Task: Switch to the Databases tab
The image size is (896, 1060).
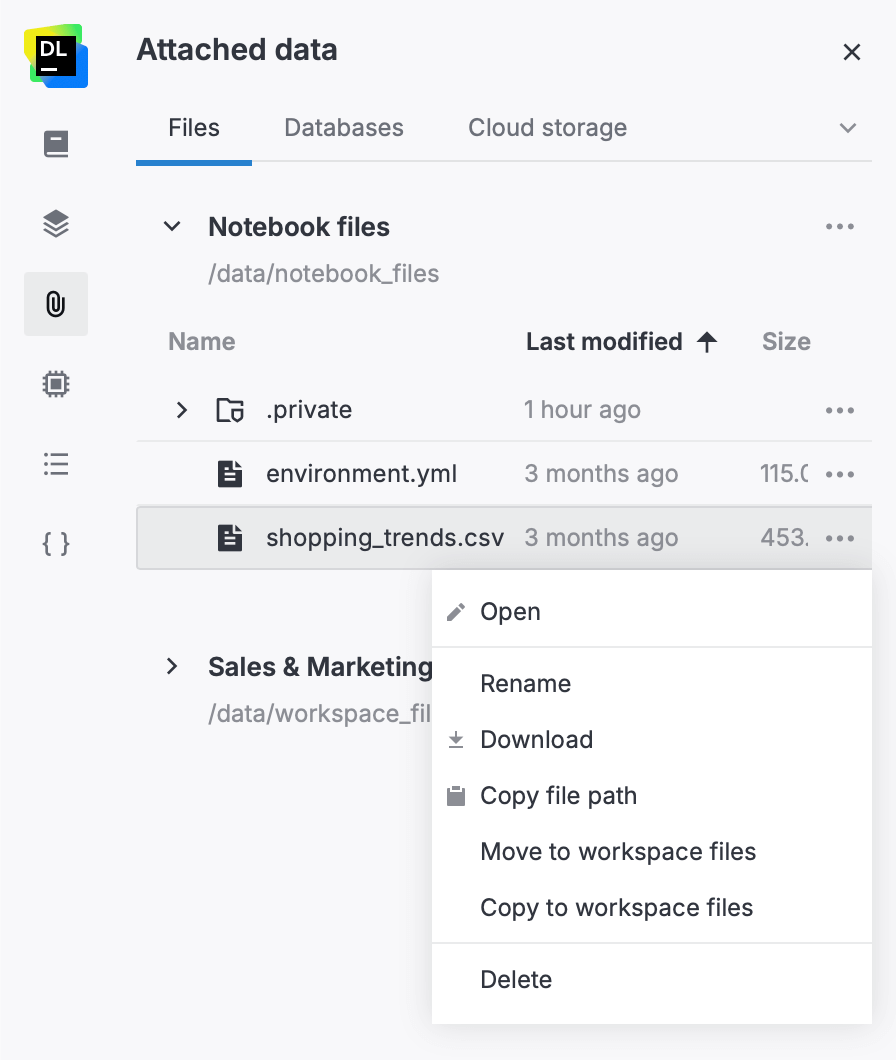Action: [x=343, y=128]
